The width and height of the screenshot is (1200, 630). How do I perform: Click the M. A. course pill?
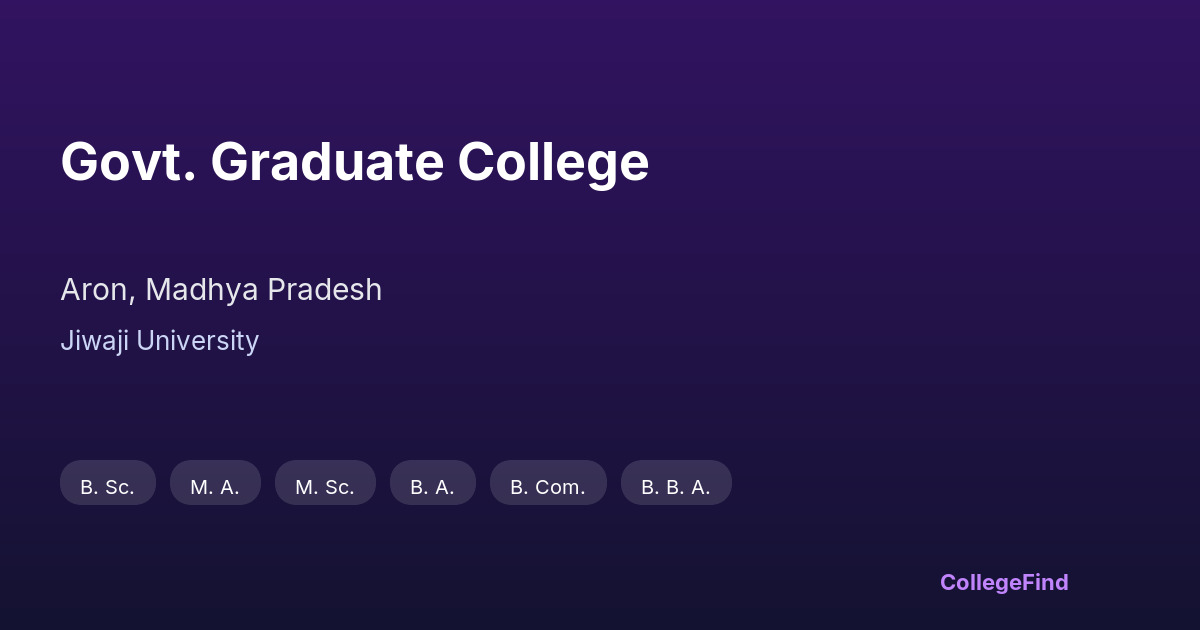tap(215, 483)
